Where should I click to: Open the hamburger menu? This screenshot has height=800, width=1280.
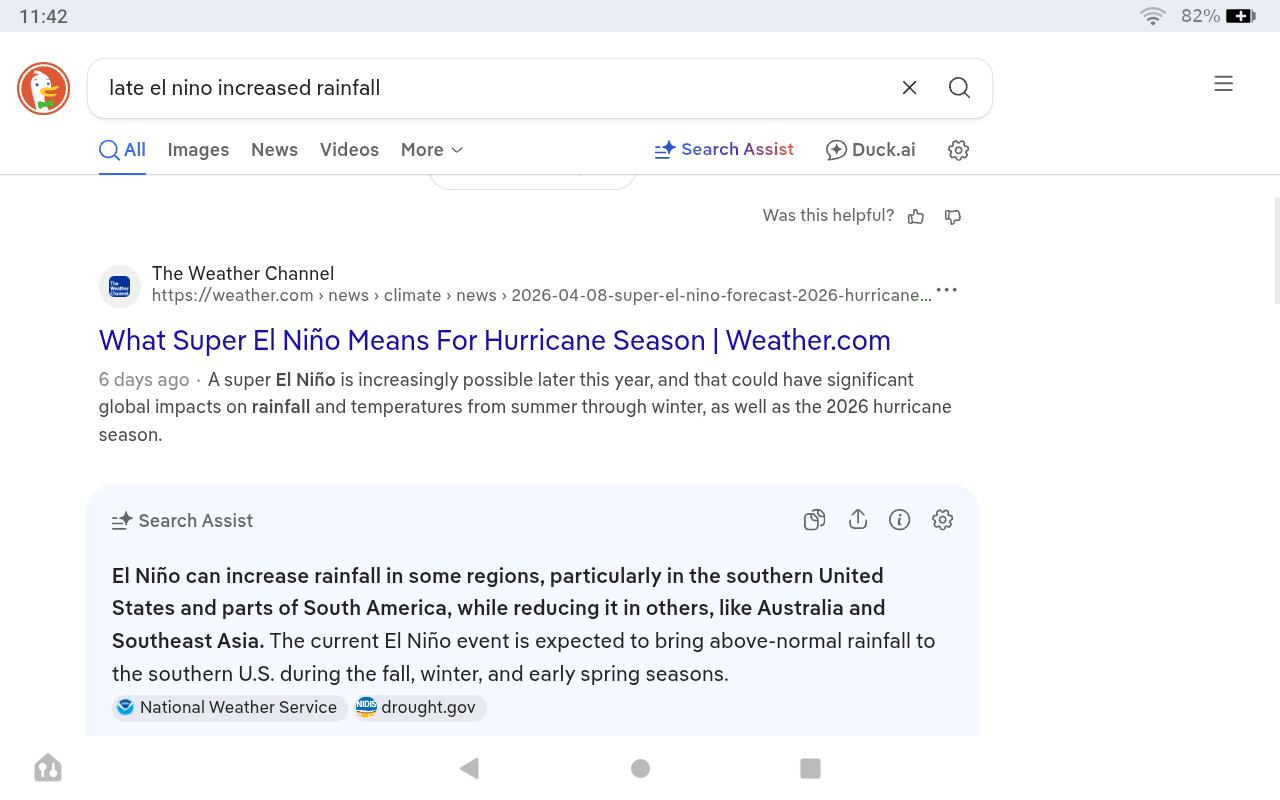point(1223,84)
